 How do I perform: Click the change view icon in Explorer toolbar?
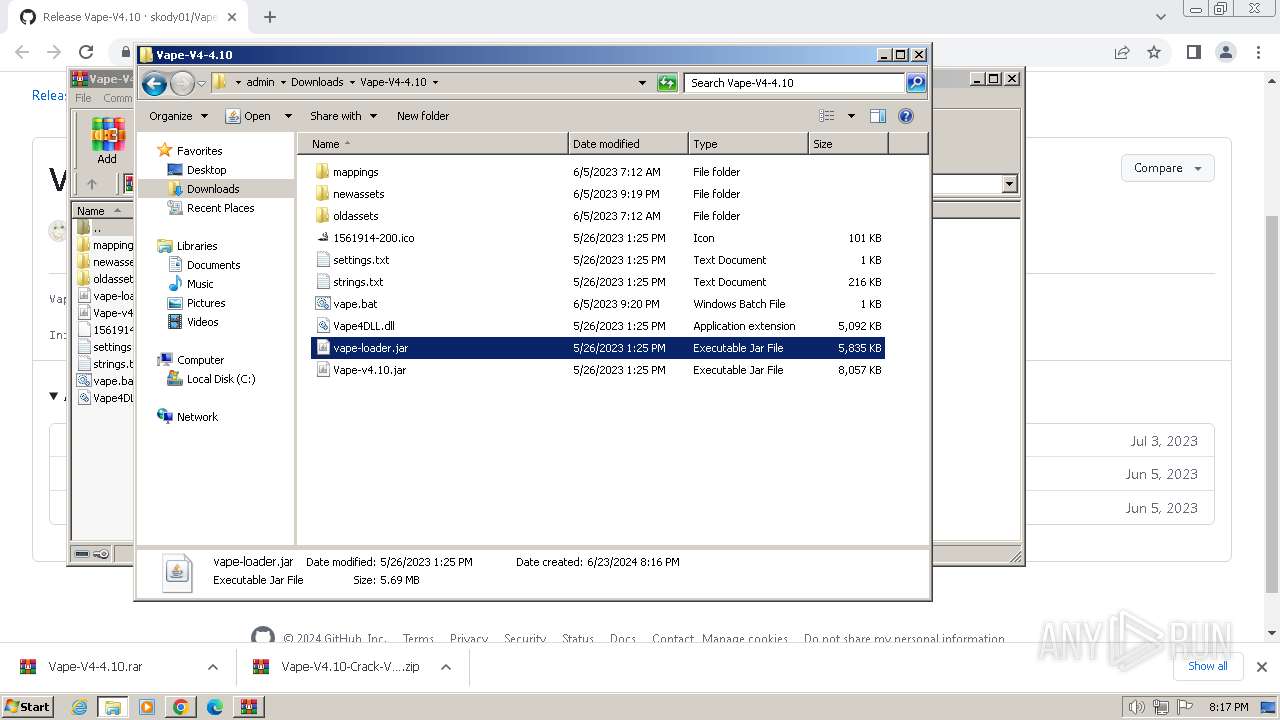[827, 116]
